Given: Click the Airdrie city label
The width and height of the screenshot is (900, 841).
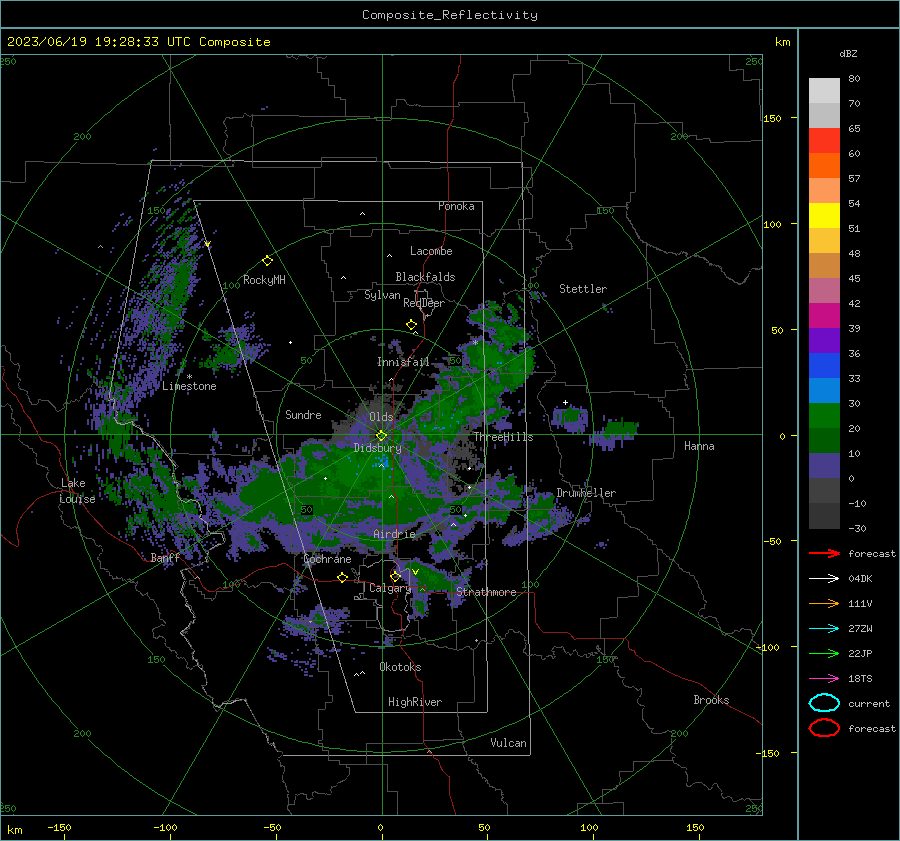Looking at the screenshot, I should click(394, 534).
